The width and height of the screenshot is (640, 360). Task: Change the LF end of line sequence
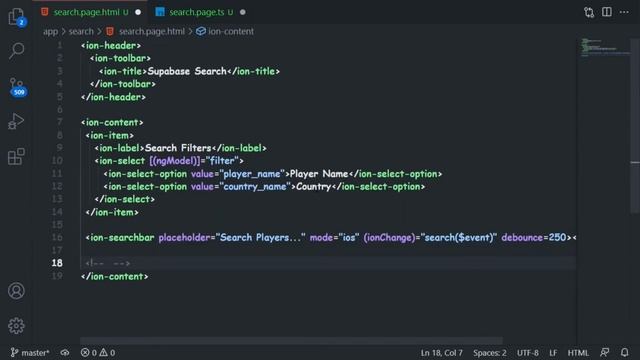pos(553,353)
